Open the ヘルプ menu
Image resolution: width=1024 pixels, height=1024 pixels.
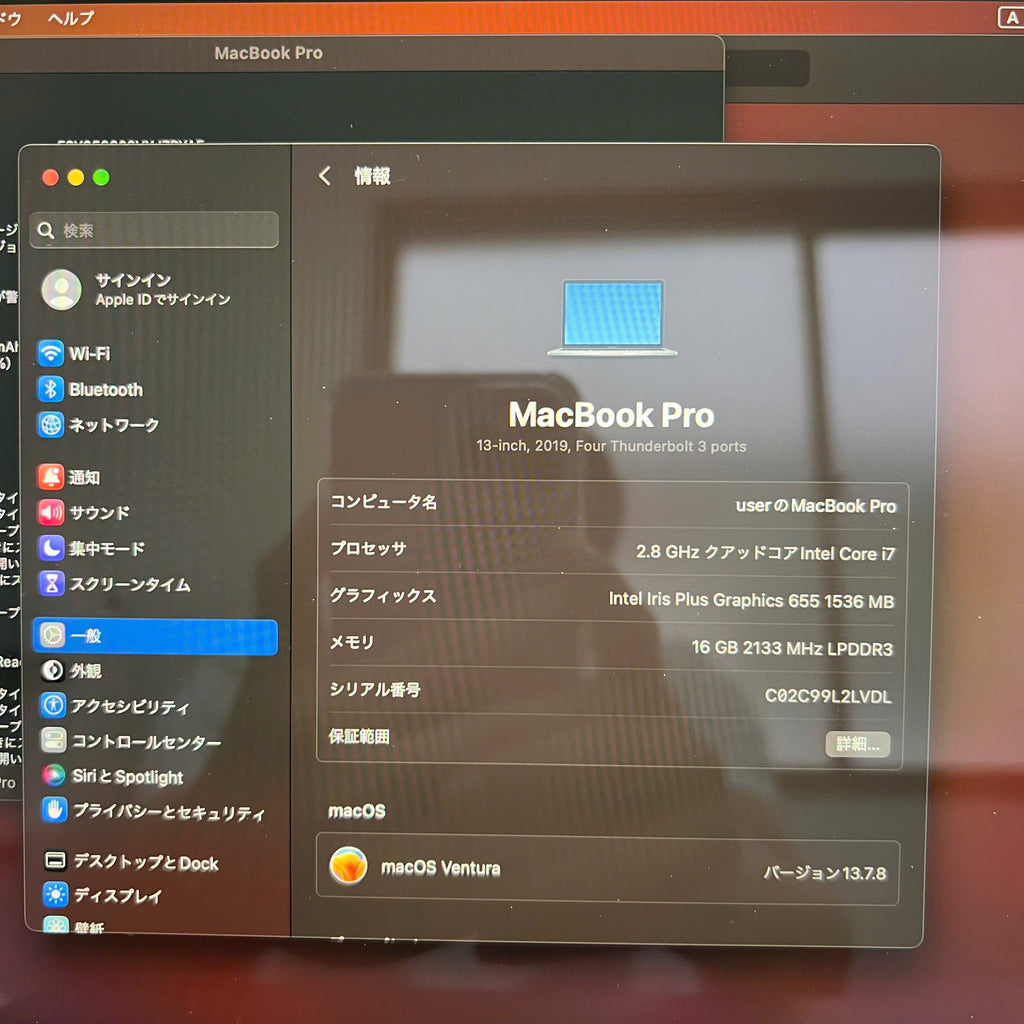(71, 18)
